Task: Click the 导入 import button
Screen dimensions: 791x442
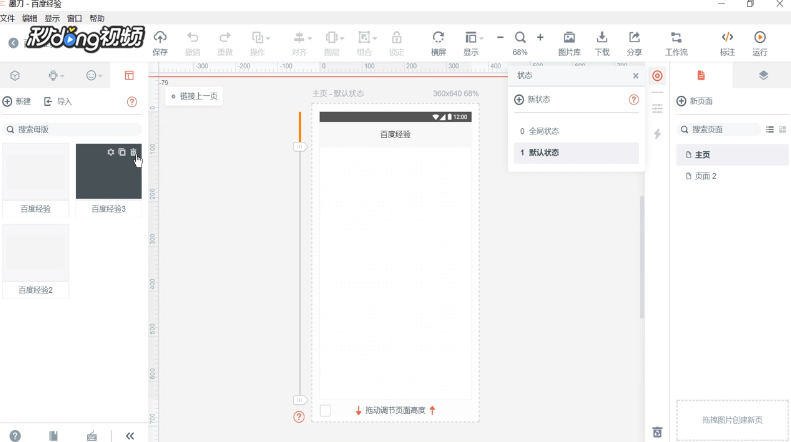Action: (58, 102)
